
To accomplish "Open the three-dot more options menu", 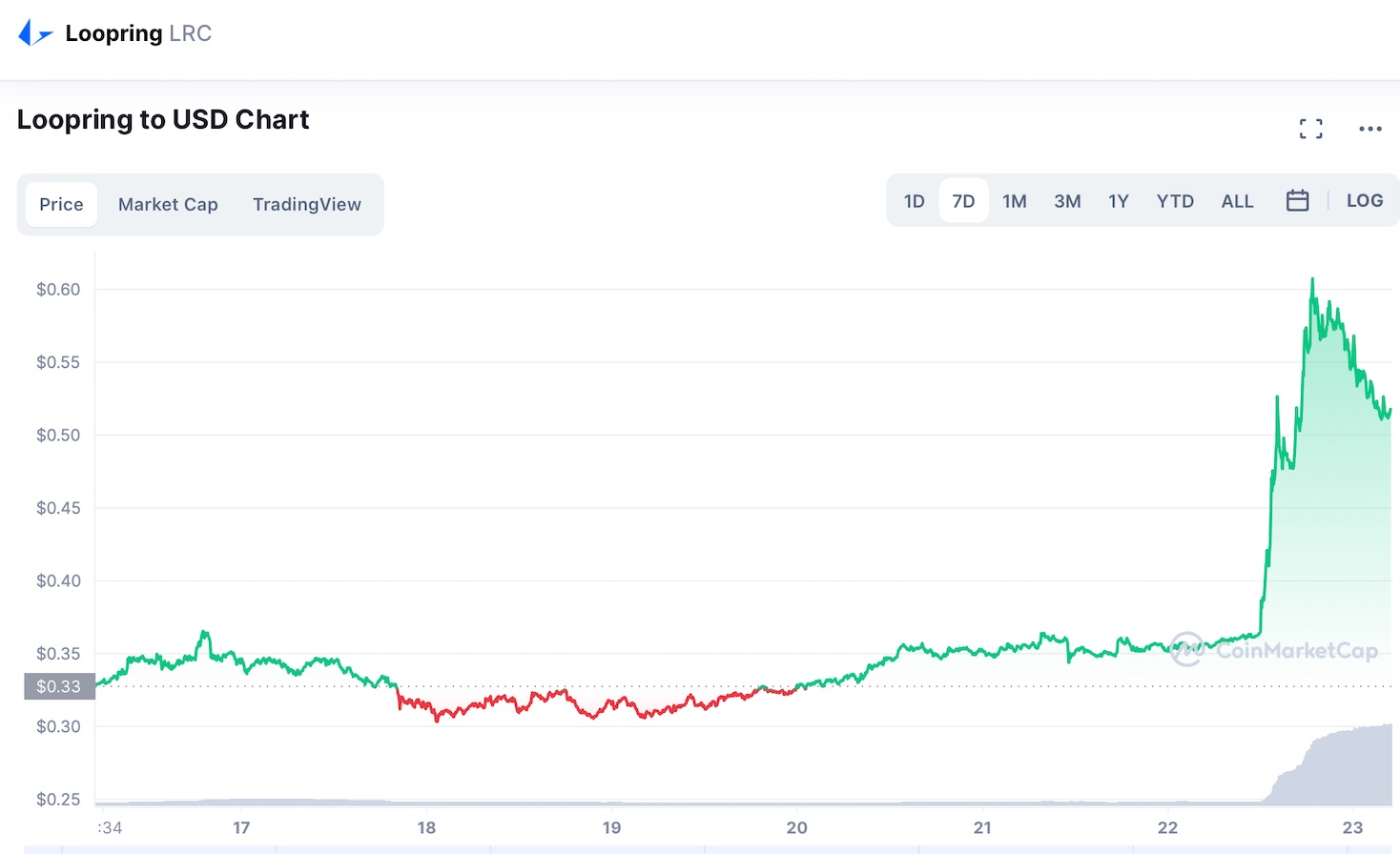I will tap(1370, 129).
